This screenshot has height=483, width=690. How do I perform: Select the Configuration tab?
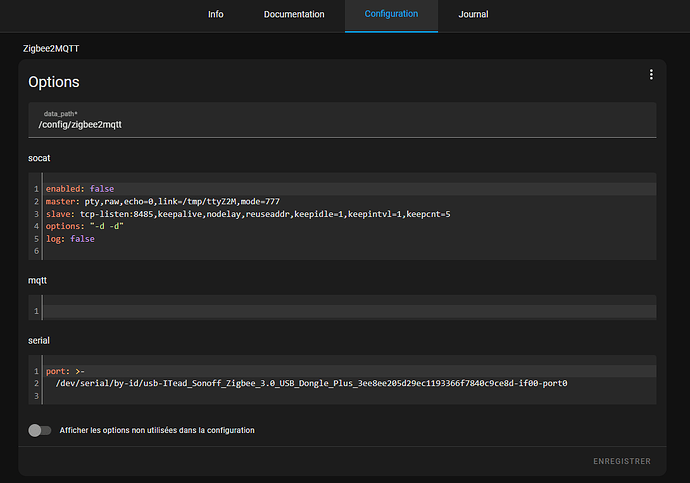tap(391, 14)
